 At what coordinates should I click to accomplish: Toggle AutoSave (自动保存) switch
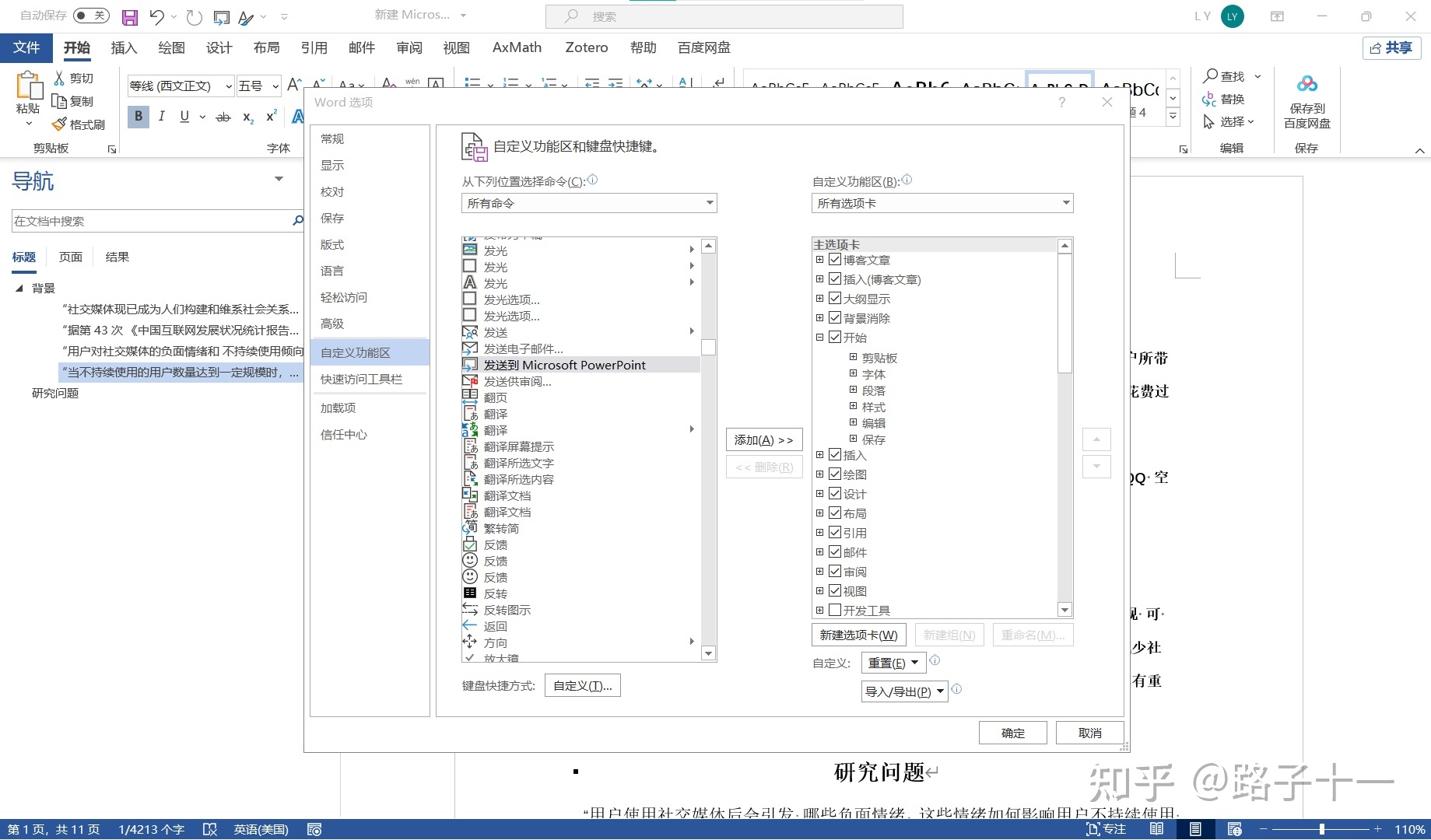pyautogui.click(x=91, y=16)
